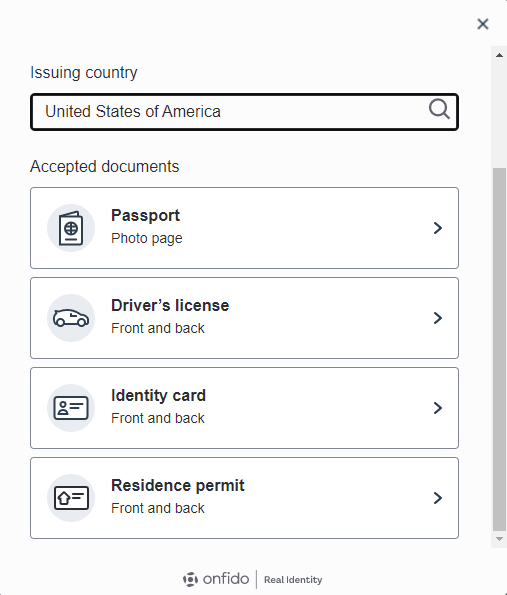Screen dimensions: 507x595
Task: Click the scrollbar up arrow
Action: [x=499, y=55]
